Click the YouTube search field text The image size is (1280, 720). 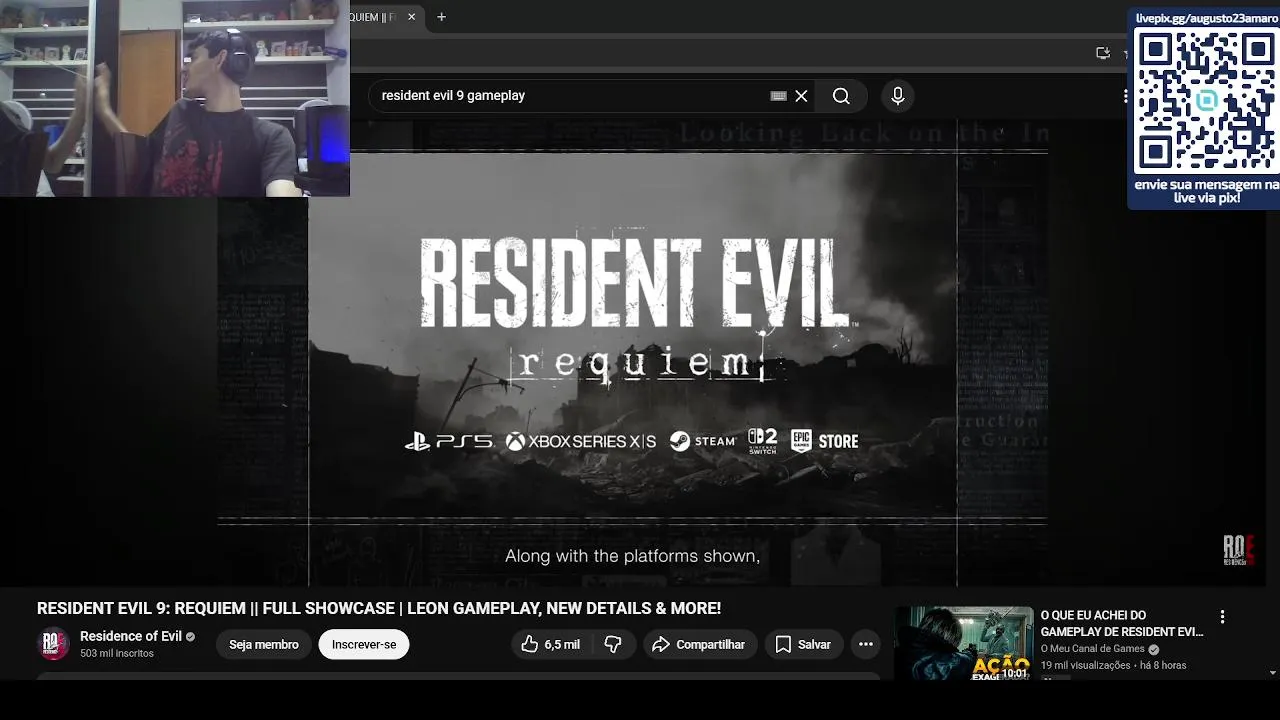(453, 96)
